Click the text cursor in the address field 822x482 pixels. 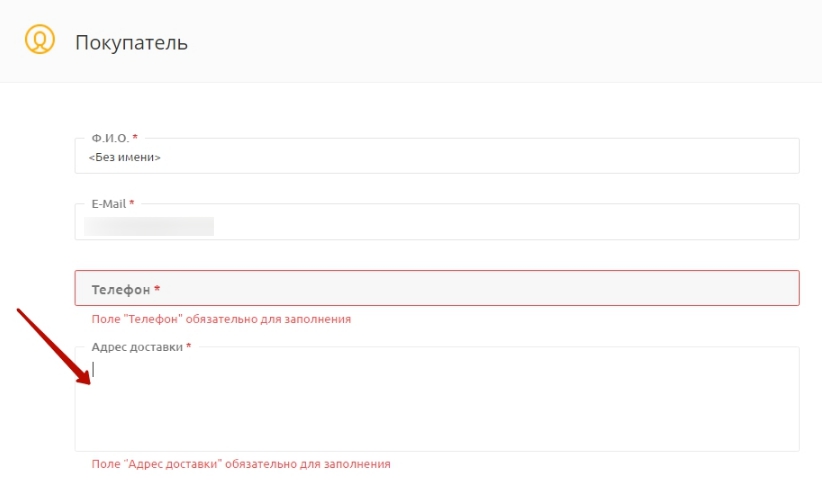pyautogui.click(x=93, y=368)
